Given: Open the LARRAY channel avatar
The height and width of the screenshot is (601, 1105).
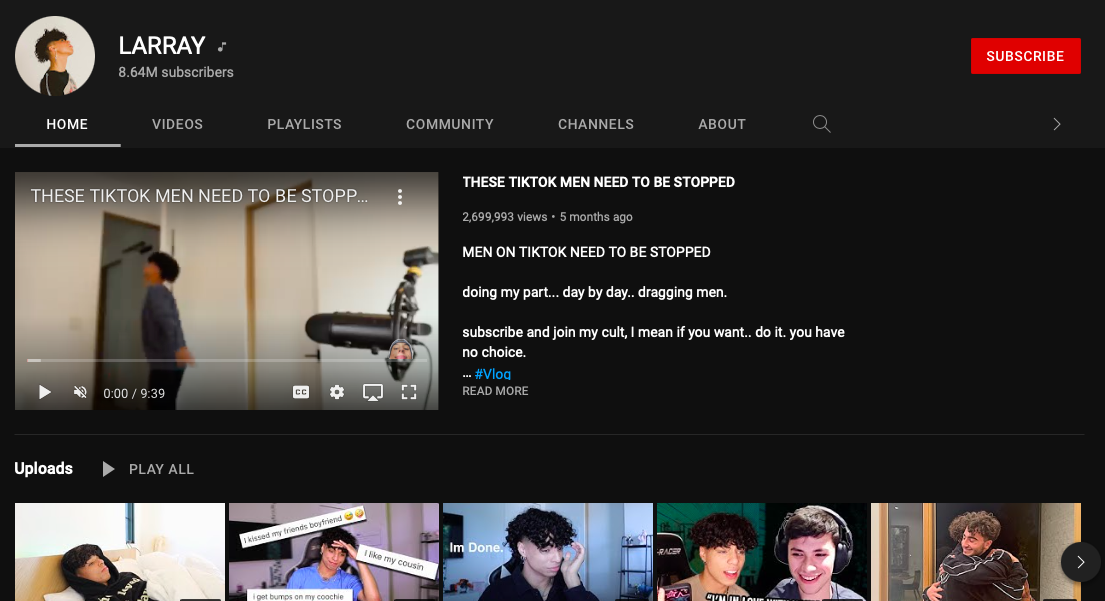Looking at the screenshot, I should [55, 56].
